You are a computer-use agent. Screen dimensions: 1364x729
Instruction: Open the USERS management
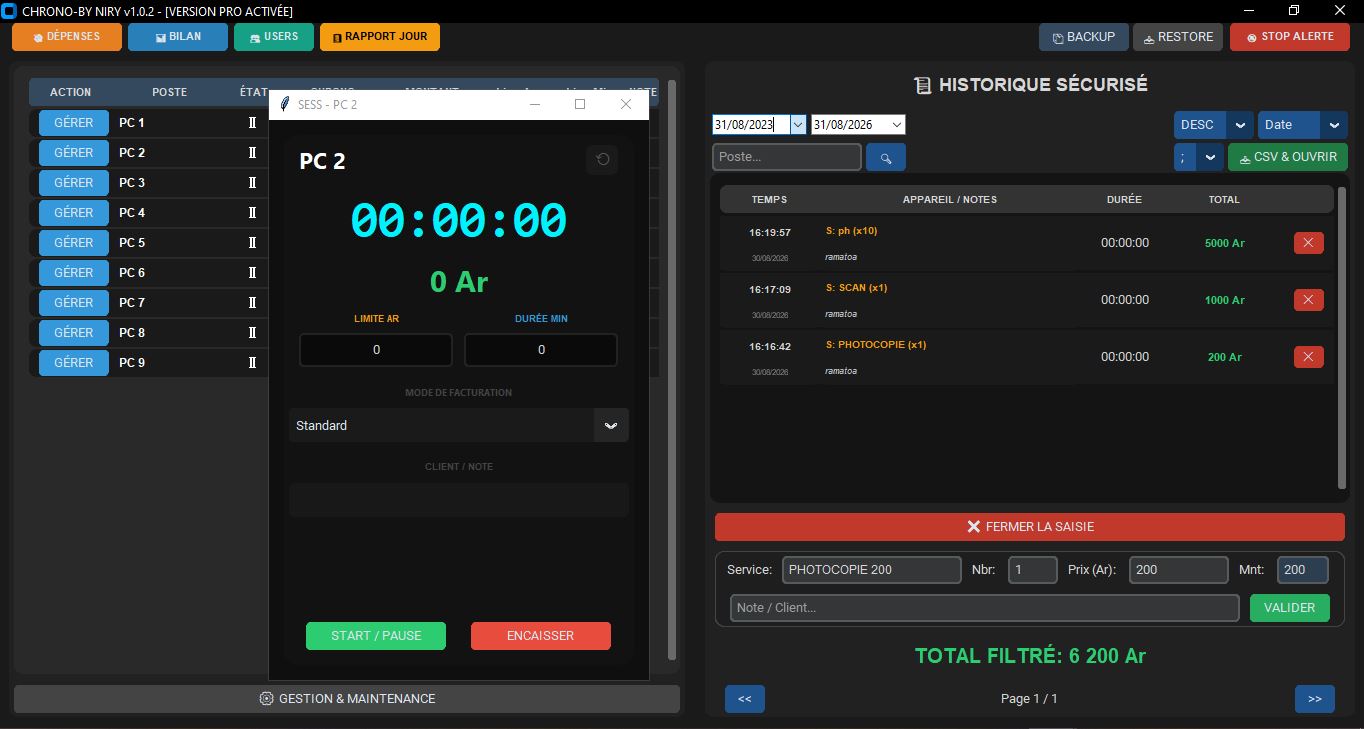pos(274,37)
